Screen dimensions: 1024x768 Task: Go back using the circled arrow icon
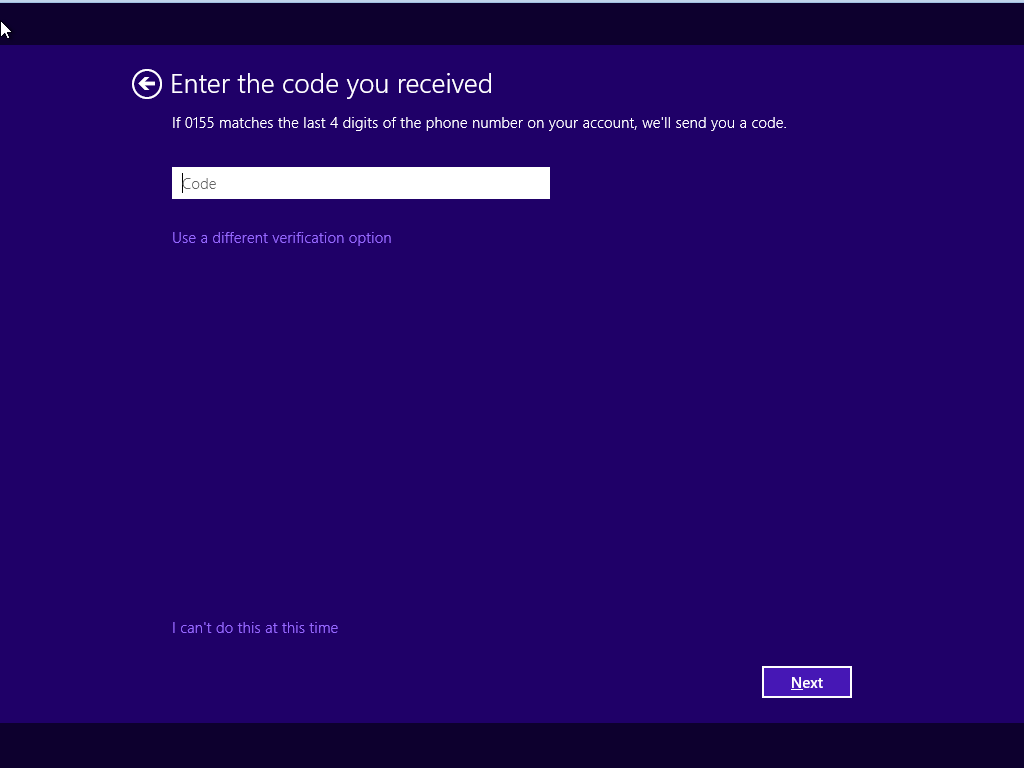tap(147, 84)
